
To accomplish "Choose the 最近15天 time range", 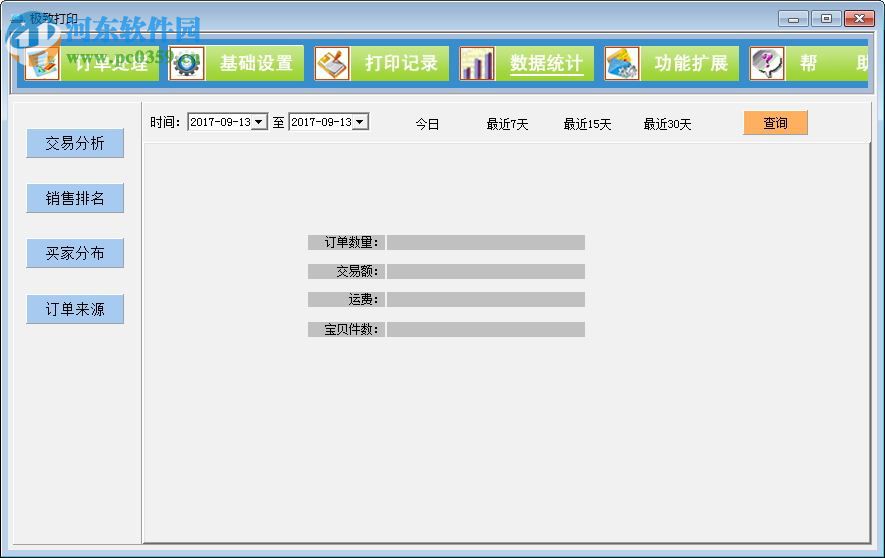I will 588,124.
